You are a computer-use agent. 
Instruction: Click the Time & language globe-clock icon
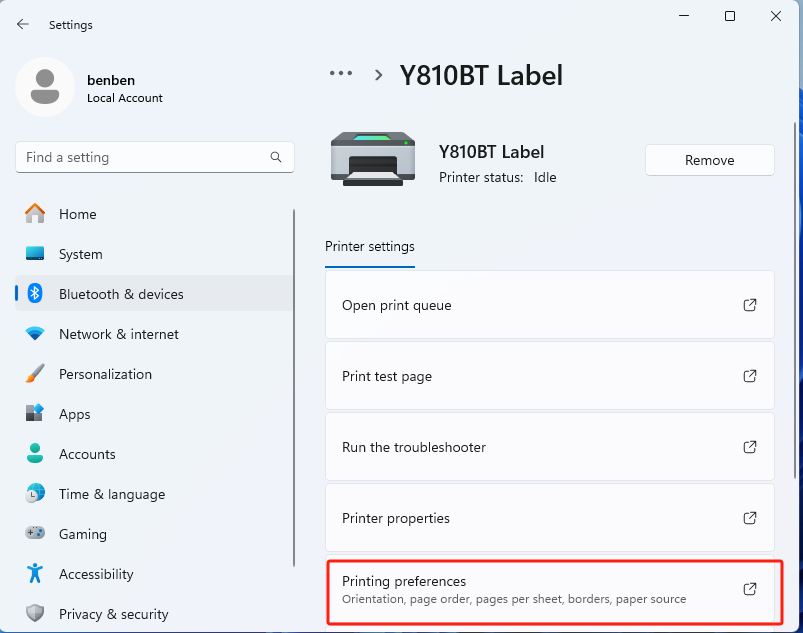coord(35,493)
